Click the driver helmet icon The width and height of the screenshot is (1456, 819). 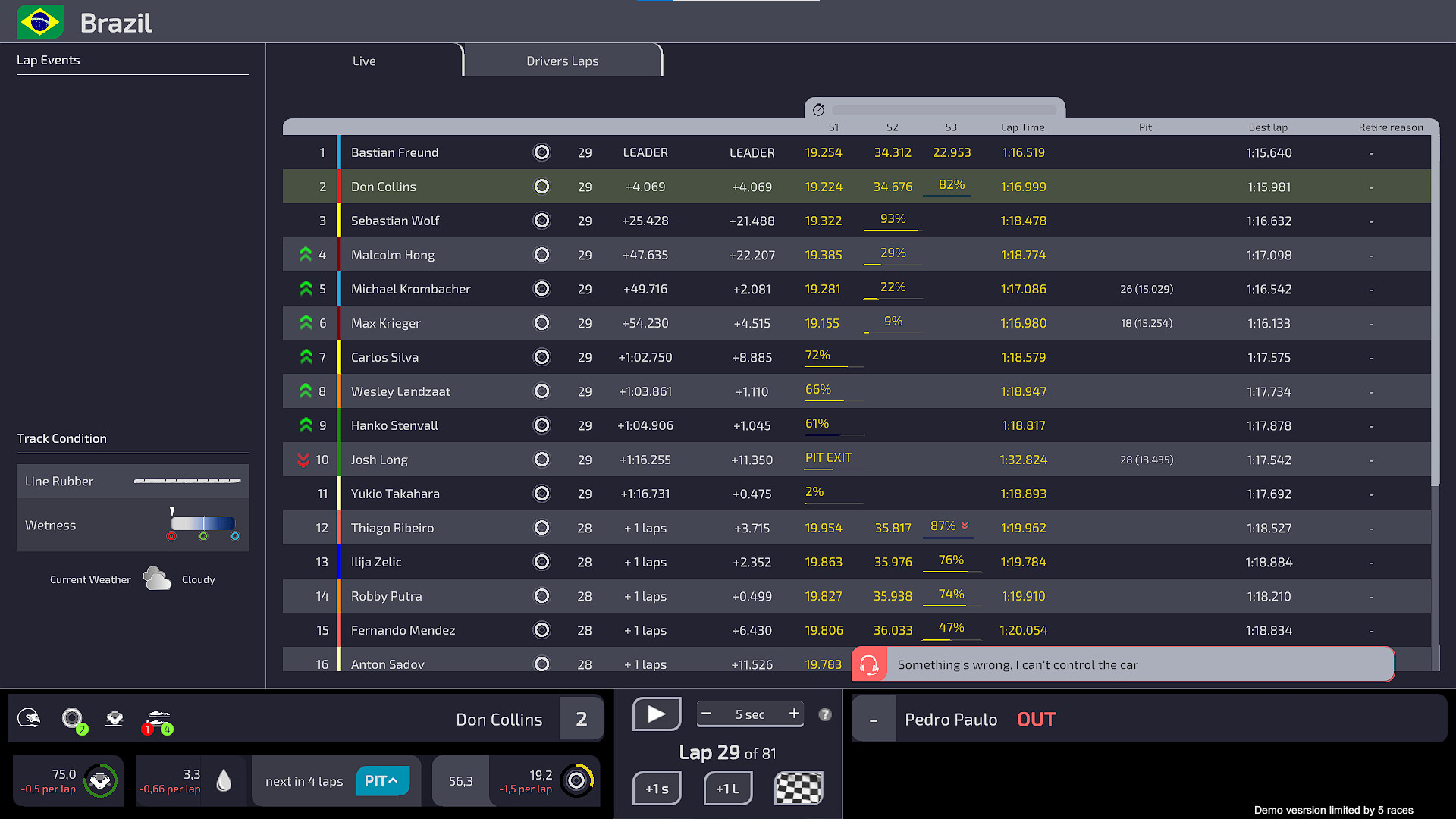tap(29, 717)
